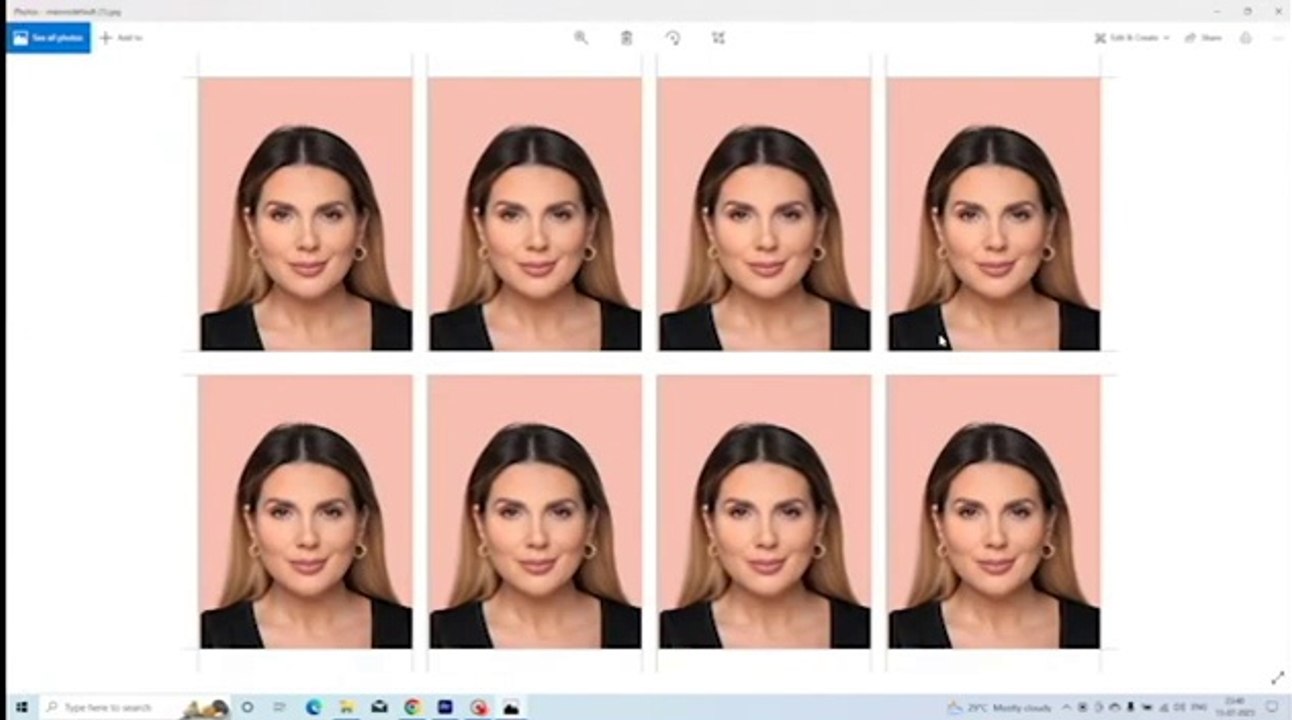Image resolution: width=1292 pixels, height=720 pixels.
Task: Select the Crop tool icon
Action: pyautogui.click(x=718, y=38)
